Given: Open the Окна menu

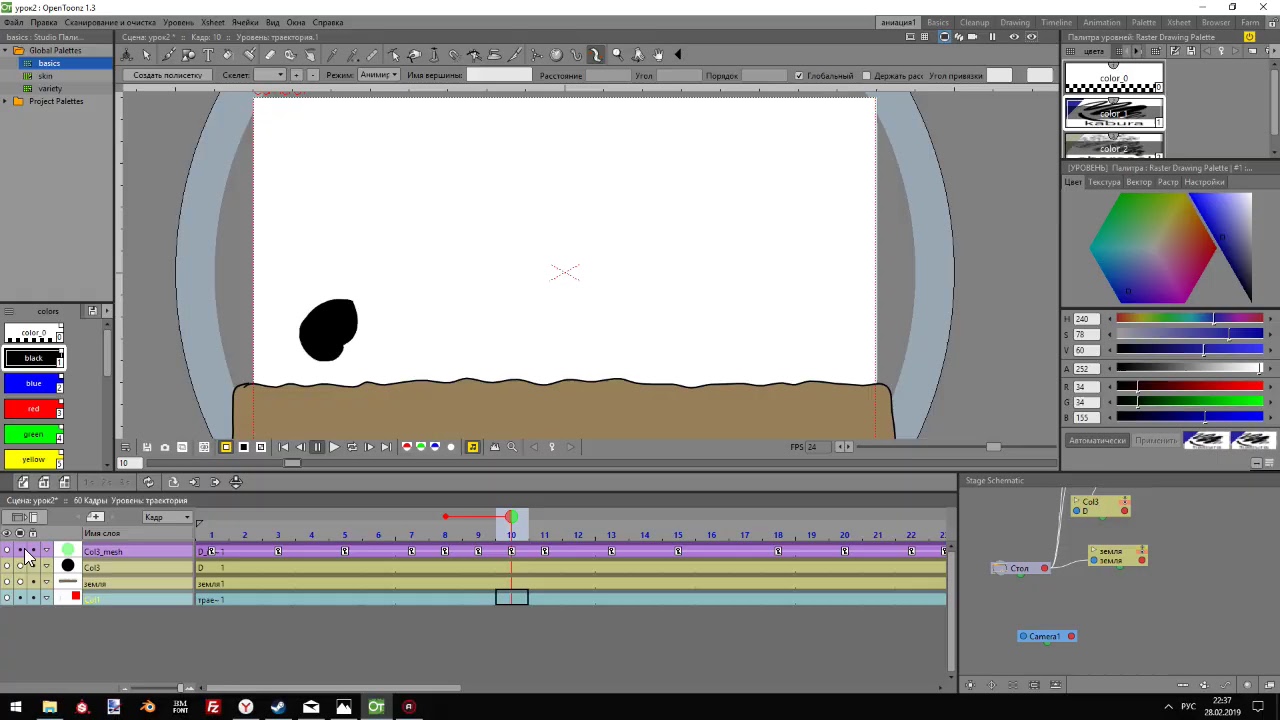Looking at the screenshot, I should (x=296, y=22).
